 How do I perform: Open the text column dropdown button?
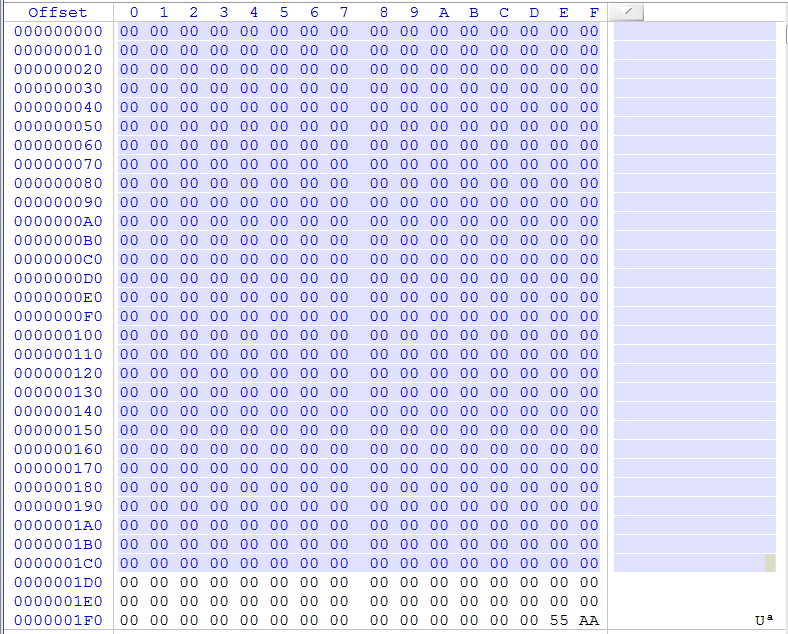point(627,12)
